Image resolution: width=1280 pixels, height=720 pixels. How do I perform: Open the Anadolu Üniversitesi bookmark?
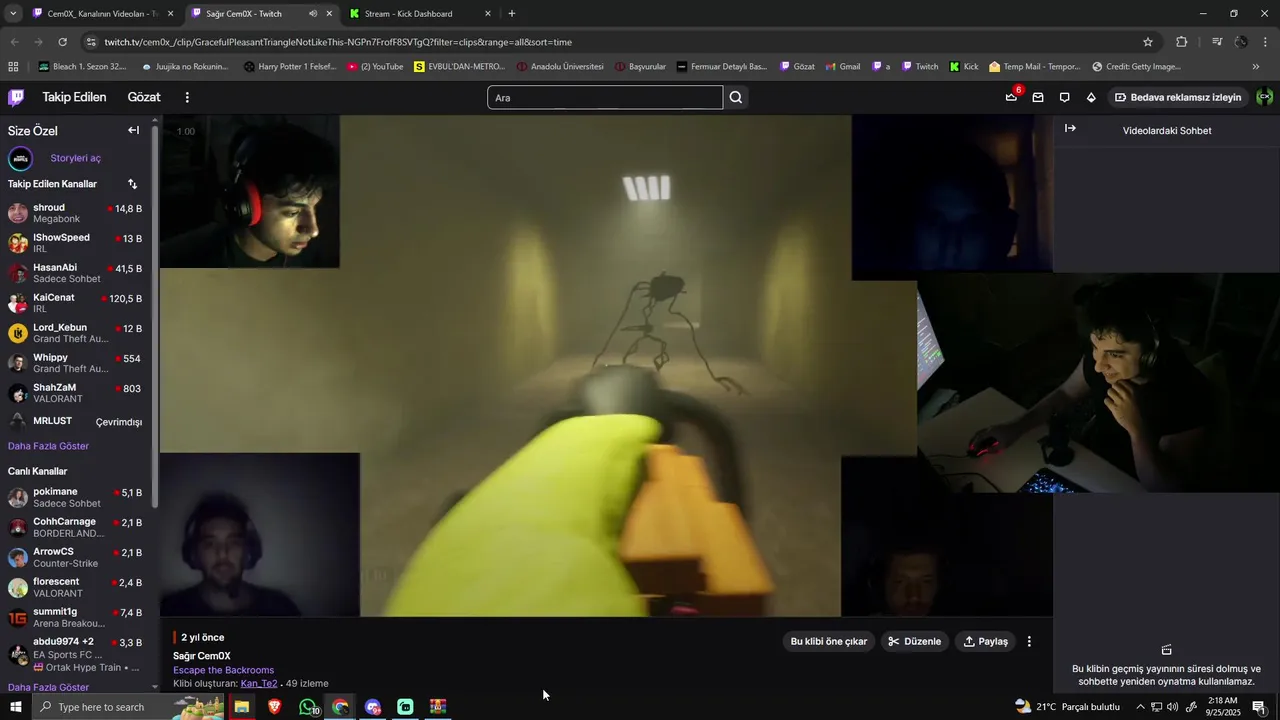click(x=560, y=67)
